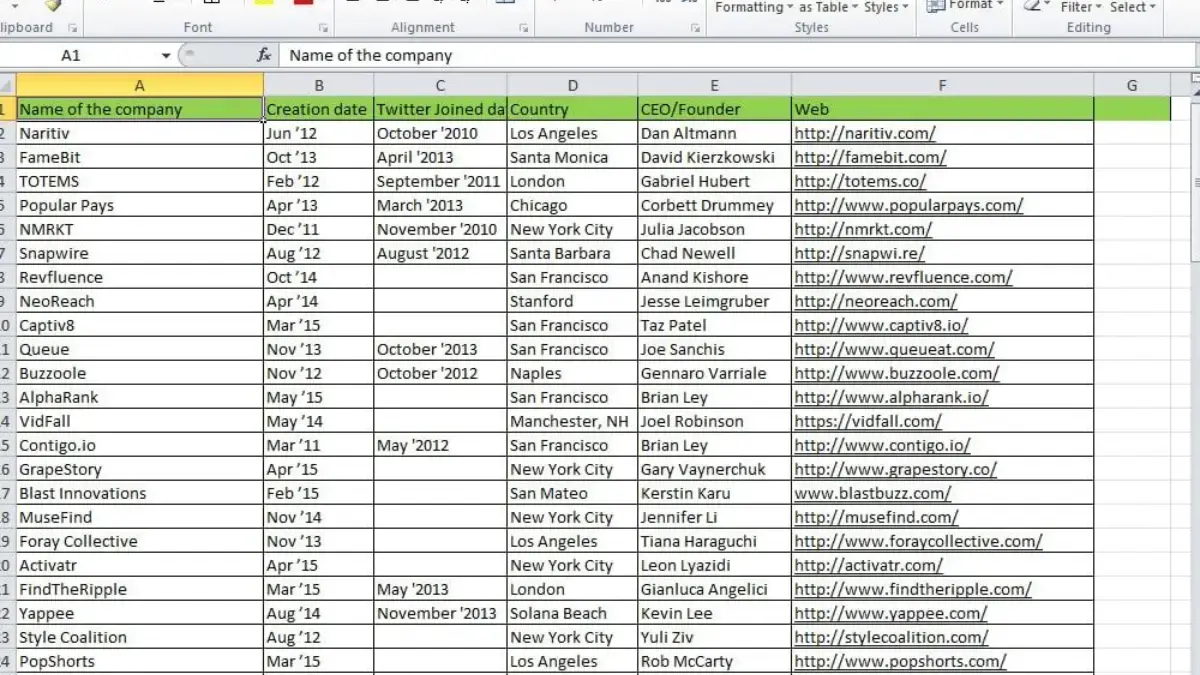This screenshot has height=675, width=1200.
Task: Select column D header
Action: point(573,85)
